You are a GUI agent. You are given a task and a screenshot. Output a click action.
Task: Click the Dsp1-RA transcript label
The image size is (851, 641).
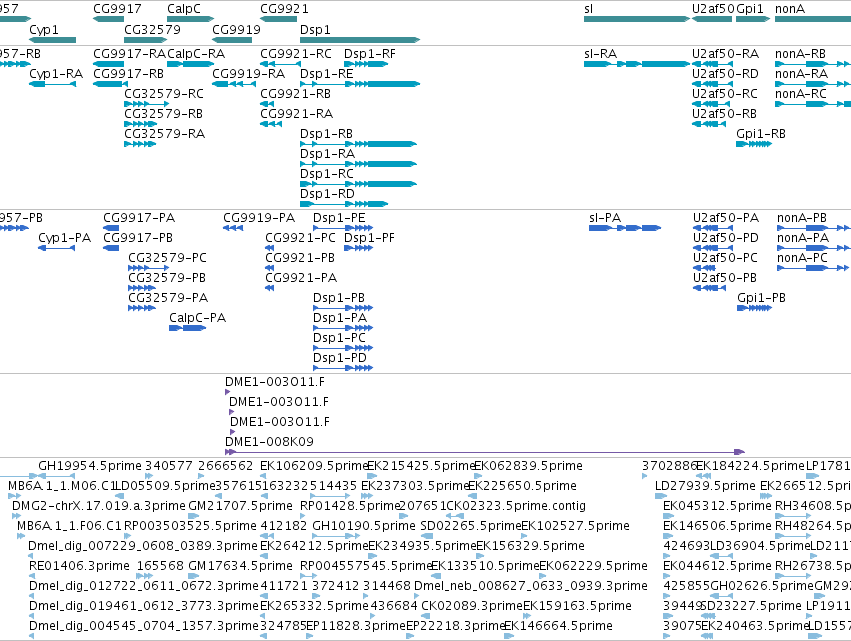click(327, 154)
